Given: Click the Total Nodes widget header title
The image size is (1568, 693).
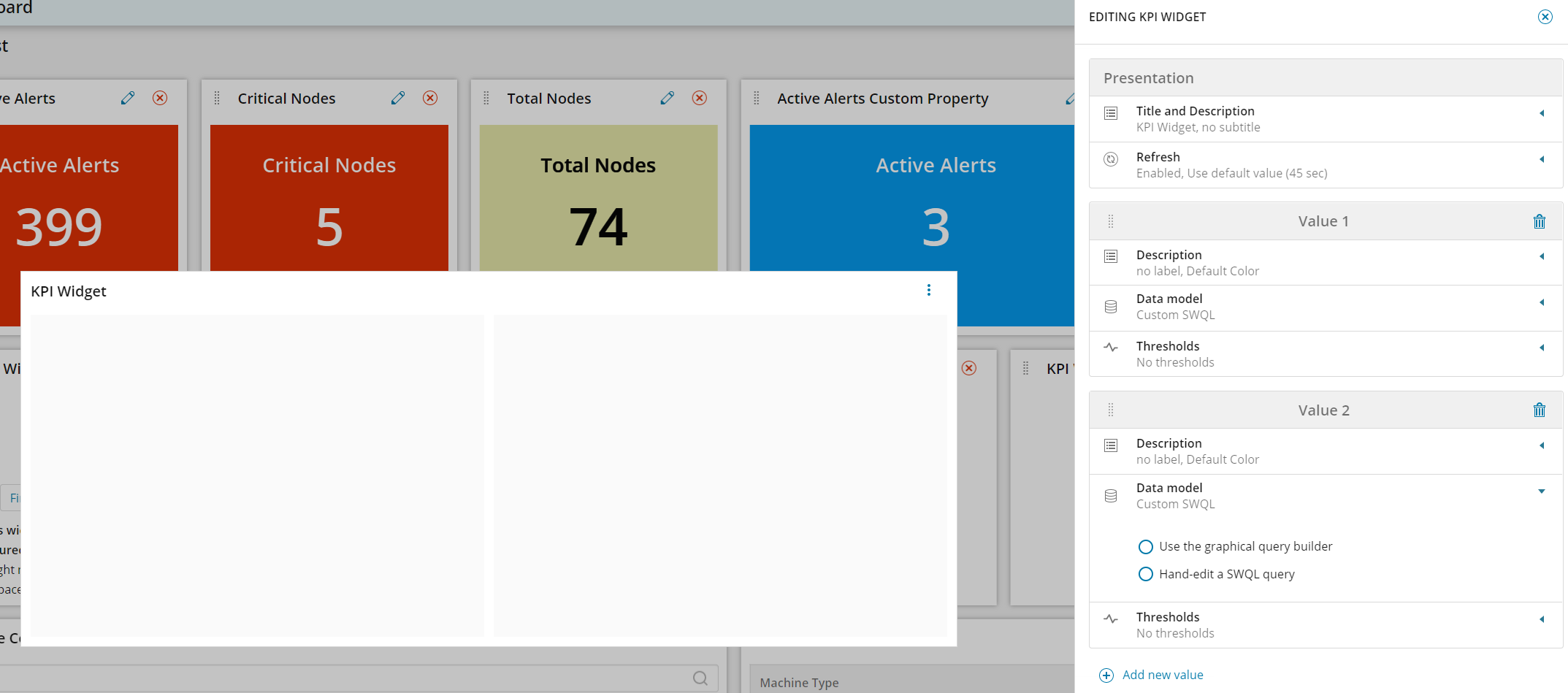Looking at the screenshot, I should (549, 99).
